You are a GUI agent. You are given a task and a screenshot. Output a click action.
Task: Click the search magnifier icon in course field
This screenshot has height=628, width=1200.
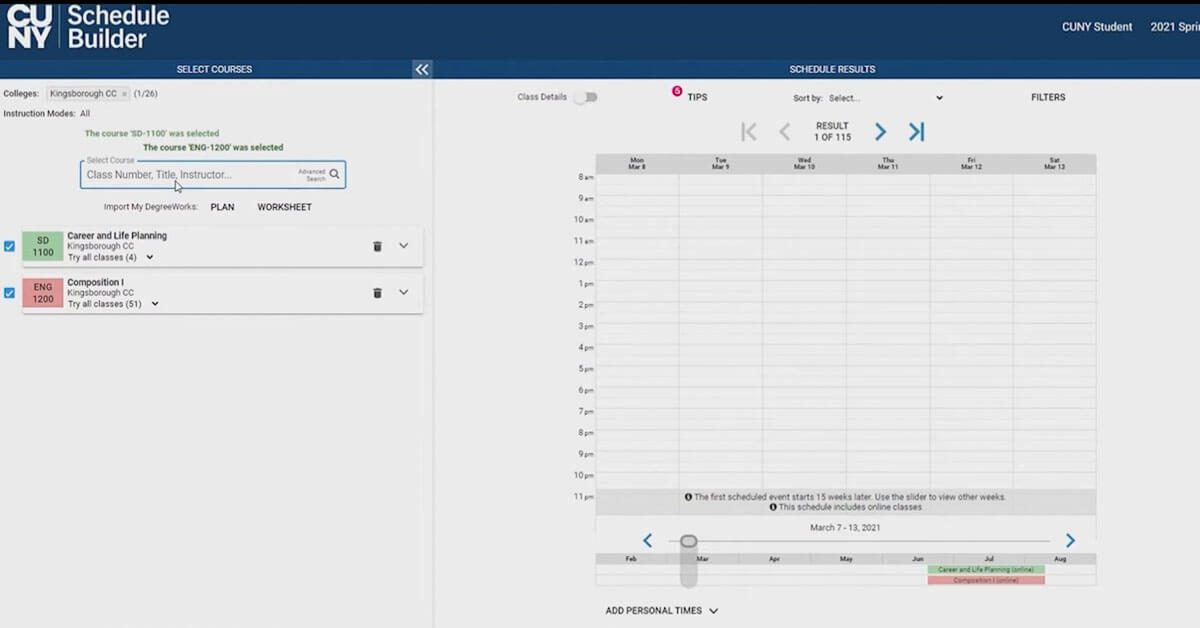click(335, 174)
